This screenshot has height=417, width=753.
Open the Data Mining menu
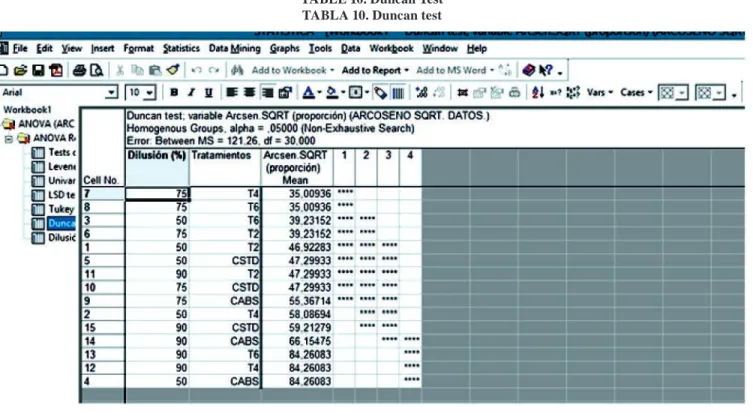234,49
